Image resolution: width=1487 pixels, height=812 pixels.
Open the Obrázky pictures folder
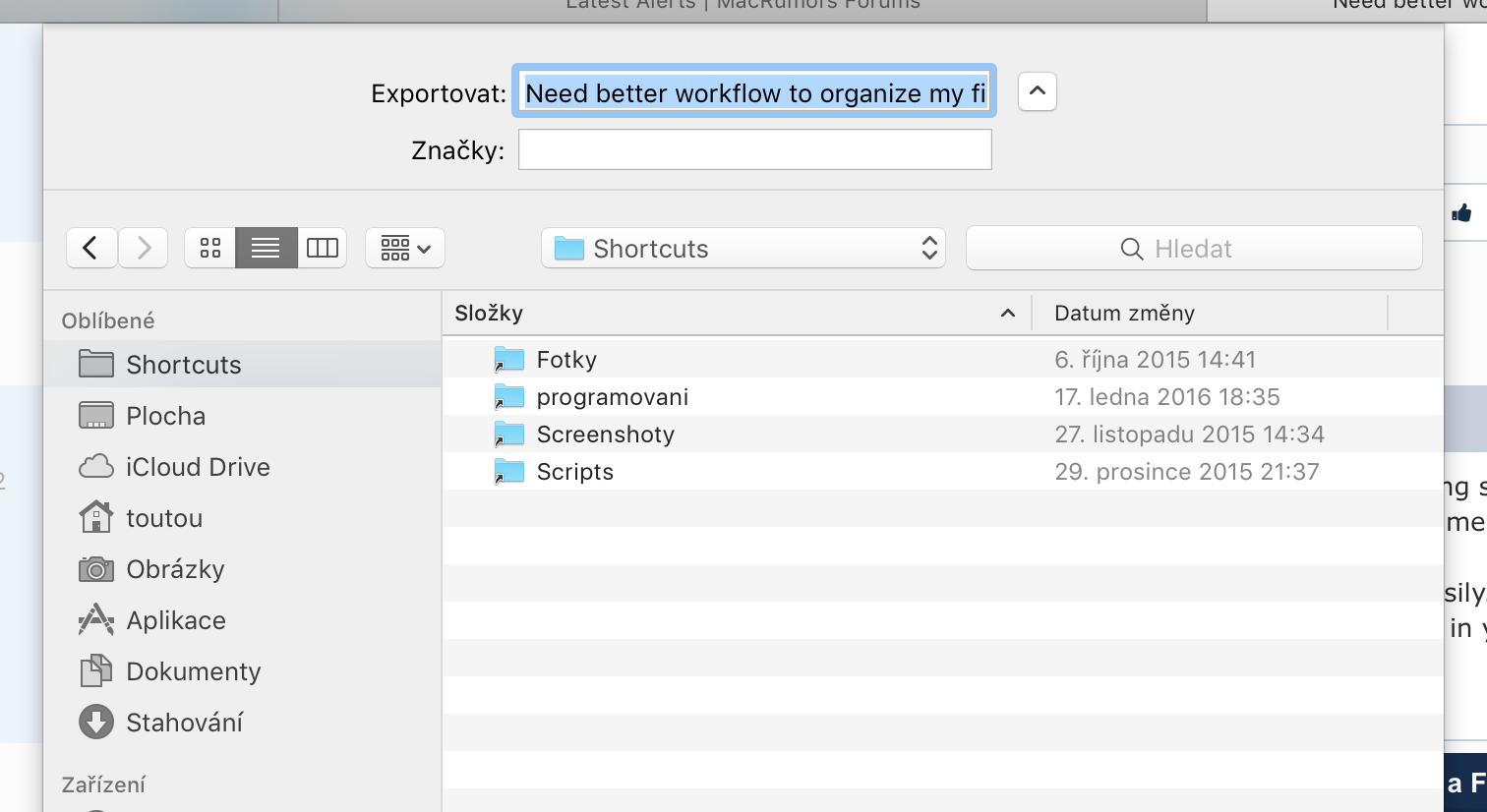click(x=175, y=569)
